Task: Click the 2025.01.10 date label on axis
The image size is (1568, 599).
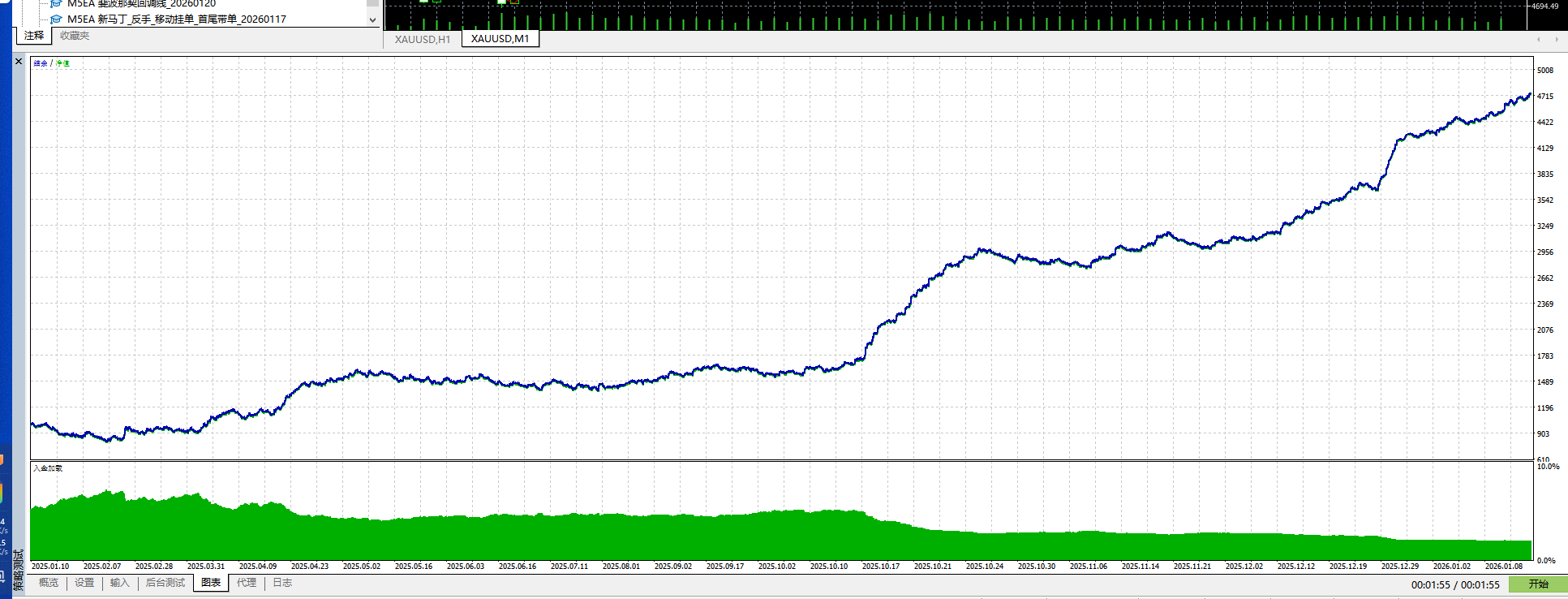Action: (50, 567)
